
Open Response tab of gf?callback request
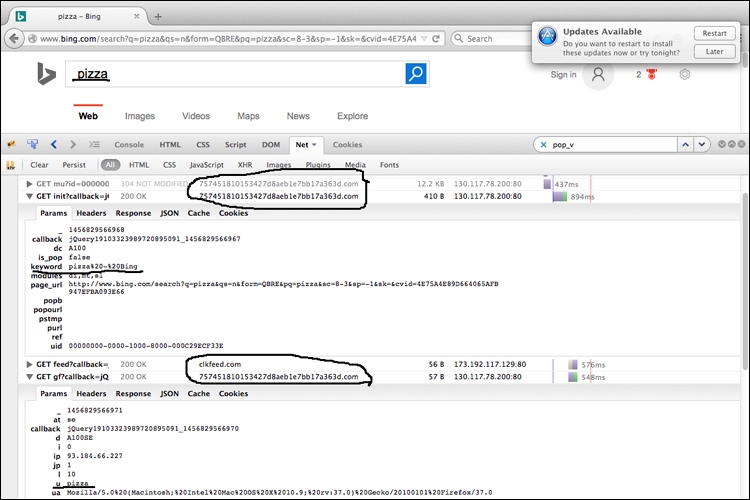pos(133,393)
